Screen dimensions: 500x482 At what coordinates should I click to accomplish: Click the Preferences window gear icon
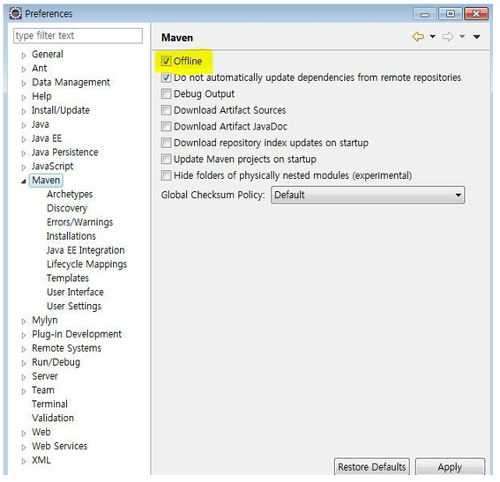[15, 13]
